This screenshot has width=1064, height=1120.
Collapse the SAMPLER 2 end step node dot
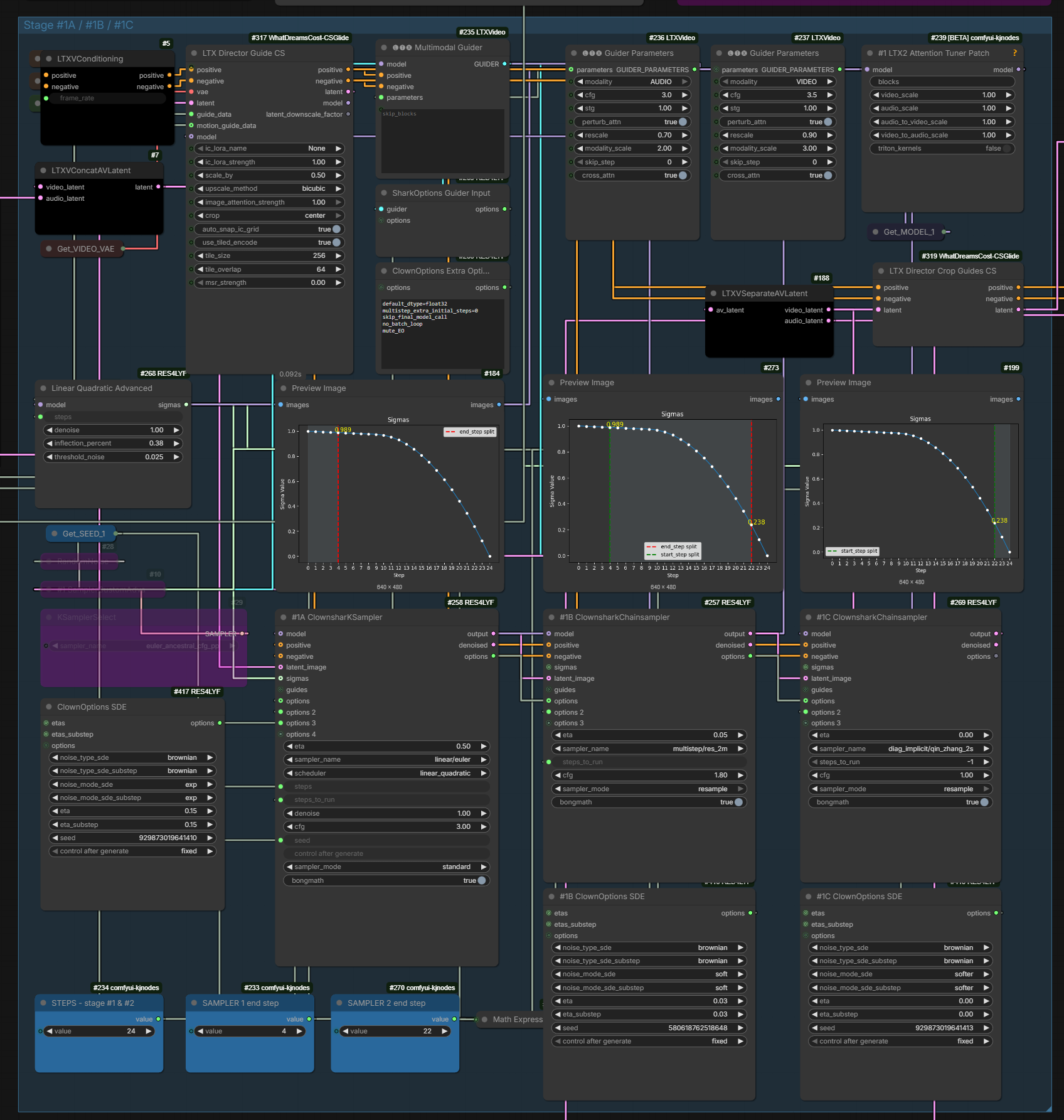coord(339,1003)
